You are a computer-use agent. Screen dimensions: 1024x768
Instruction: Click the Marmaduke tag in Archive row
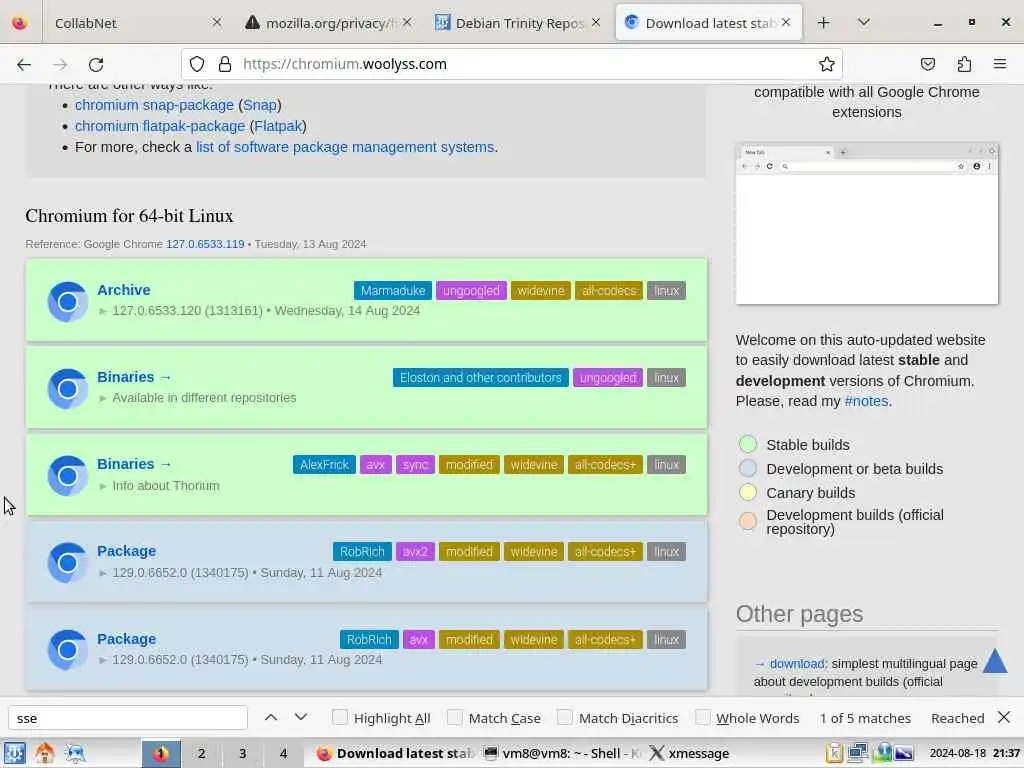pyautogui.click(x=392, y=291)
